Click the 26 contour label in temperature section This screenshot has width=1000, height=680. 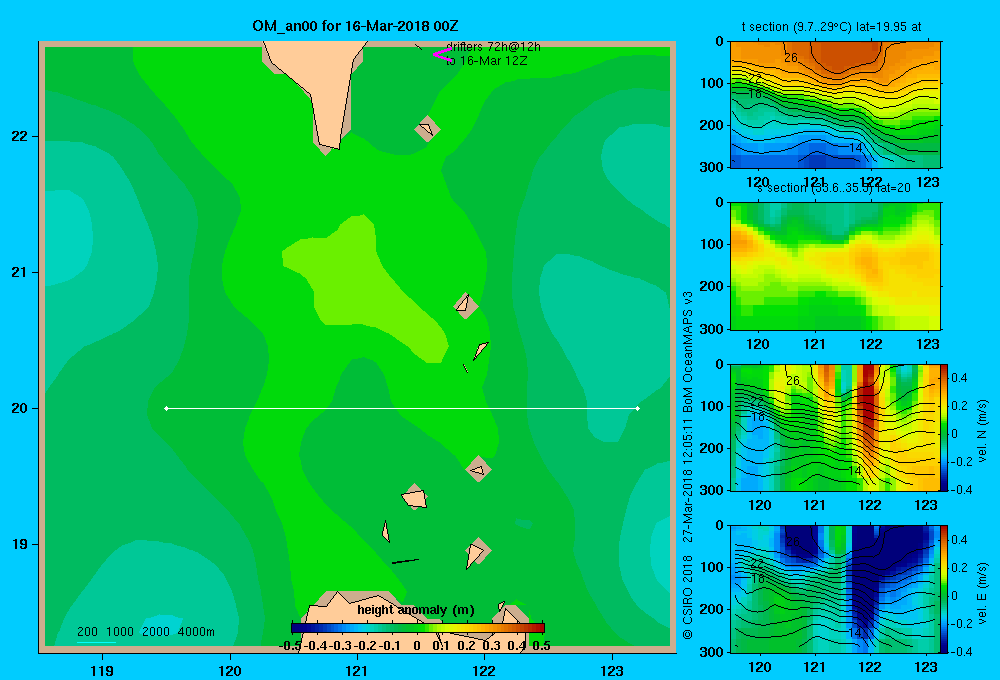(791, 58)
